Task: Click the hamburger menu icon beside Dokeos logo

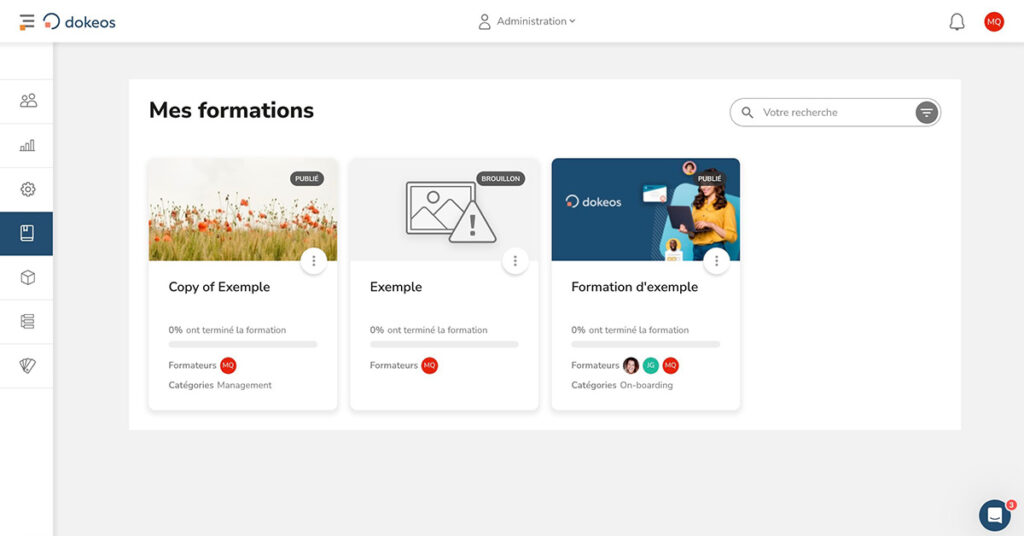Action: coord(27,21)
